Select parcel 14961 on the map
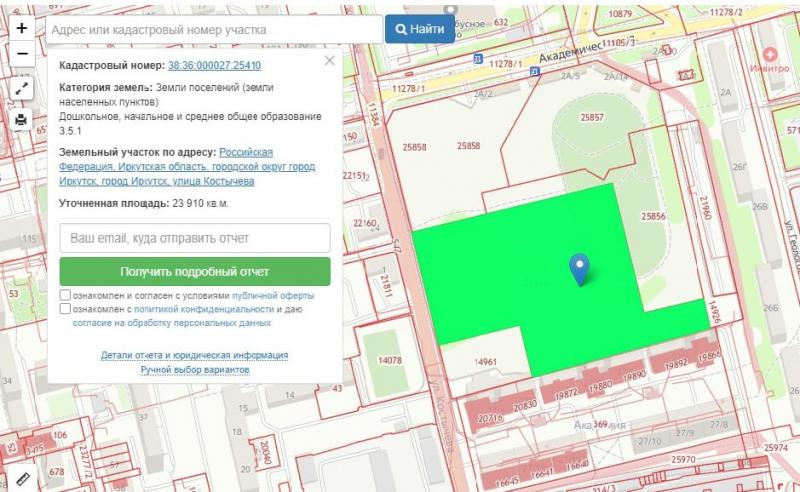The image size is (800, 492). [486, 360]
